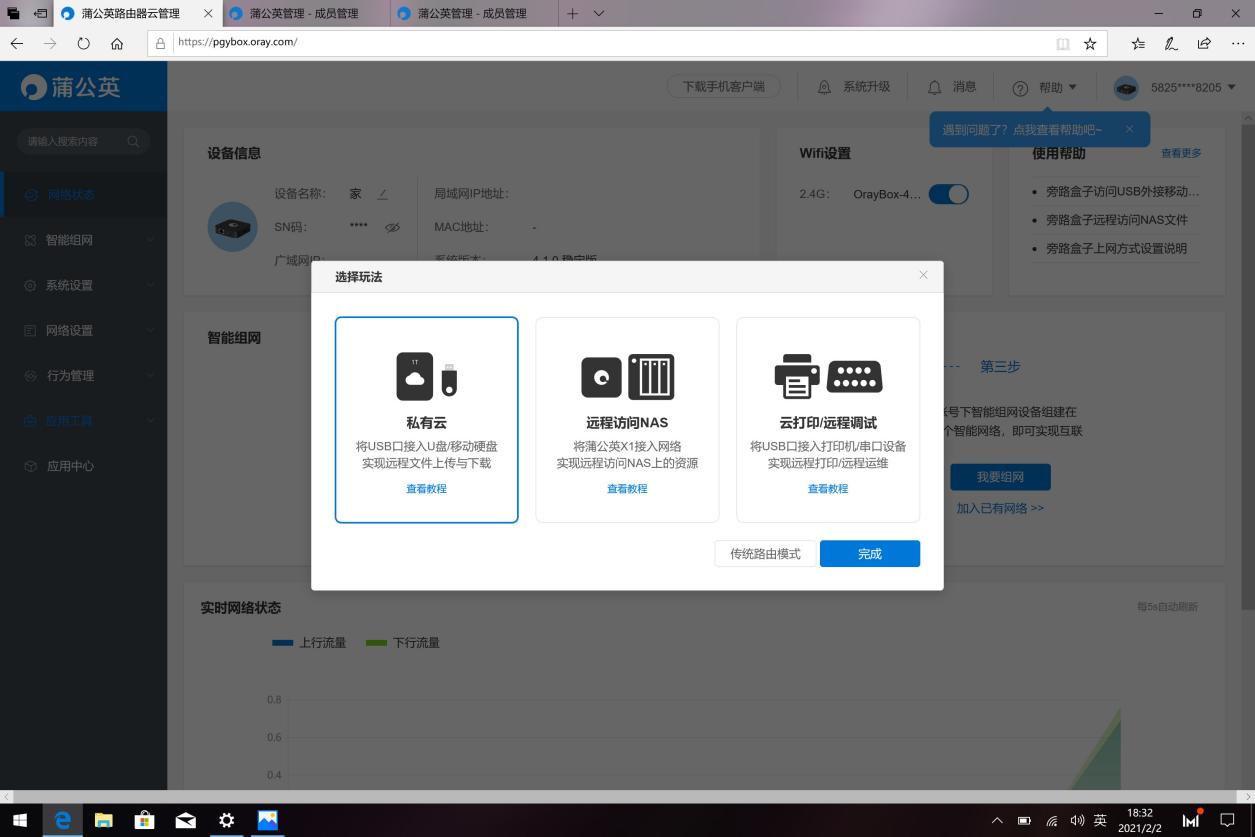1255x837 pixels.
Task: Add this page to favorites
Action: click(1090, 43)
